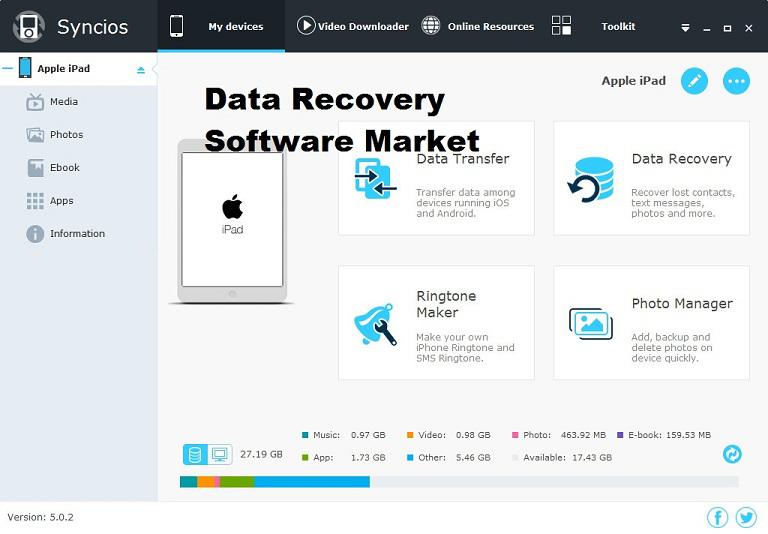The height and width of the screenshot is (534, 768).
Task: Click the Music: 0.97 GB text
Action: [x=349, y=435]
